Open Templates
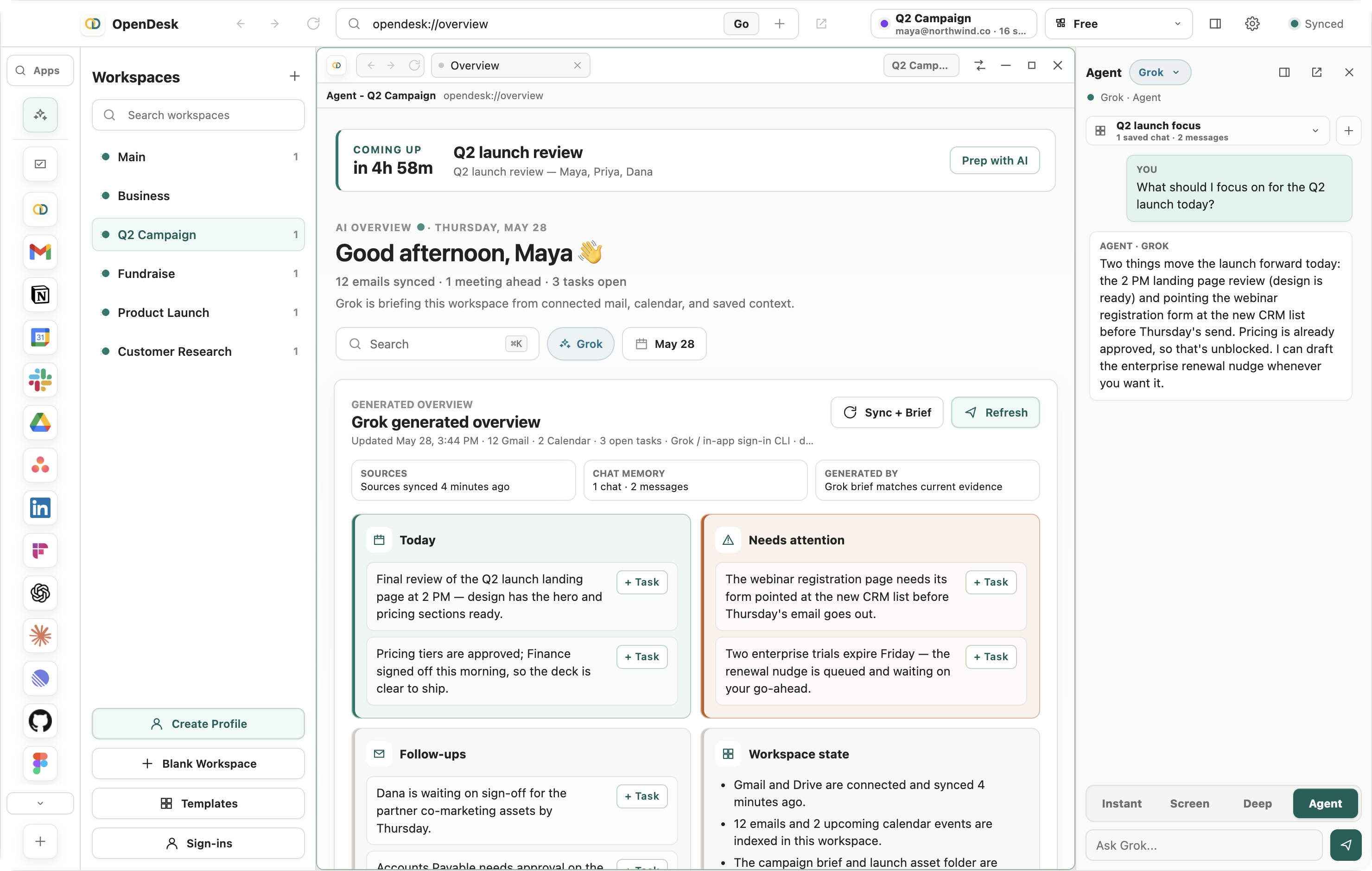 (198, 803)
